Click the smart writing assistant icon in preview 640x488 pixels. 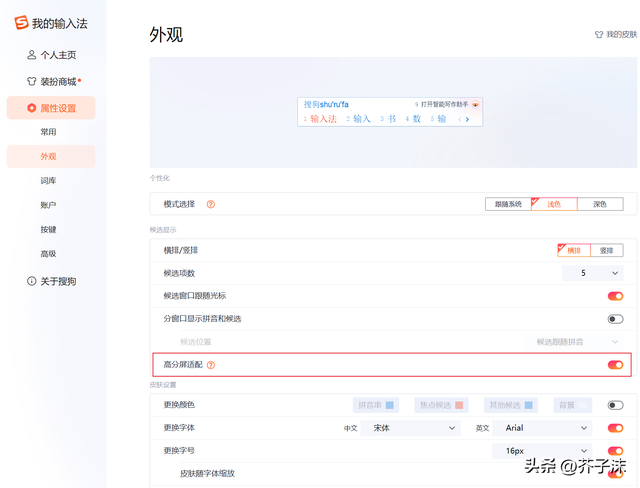pyautogui.click(x=475, y=104)
